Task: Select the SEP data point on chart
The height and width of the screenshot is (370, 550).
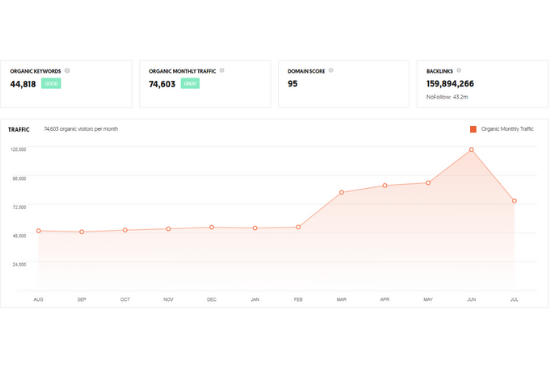Action: [82, 232]
